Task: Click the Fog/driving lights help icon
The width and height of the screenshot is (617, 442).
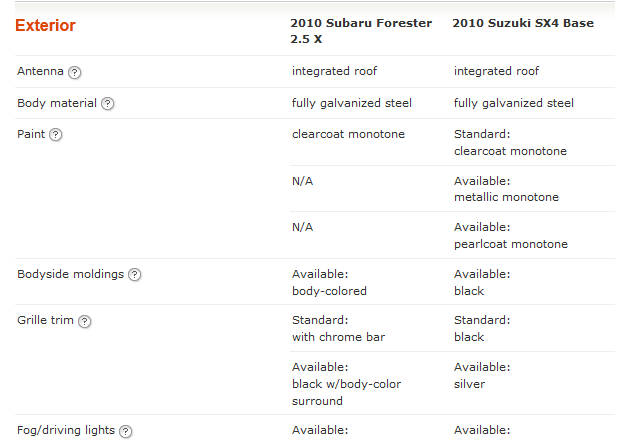Action: click(125, 431)
